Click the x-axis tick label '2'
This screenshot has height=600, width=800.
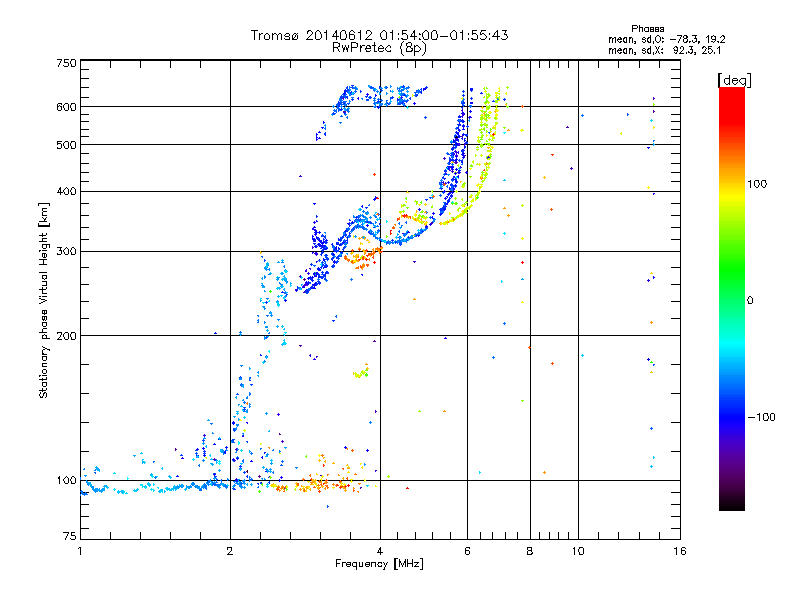(230, 551)
